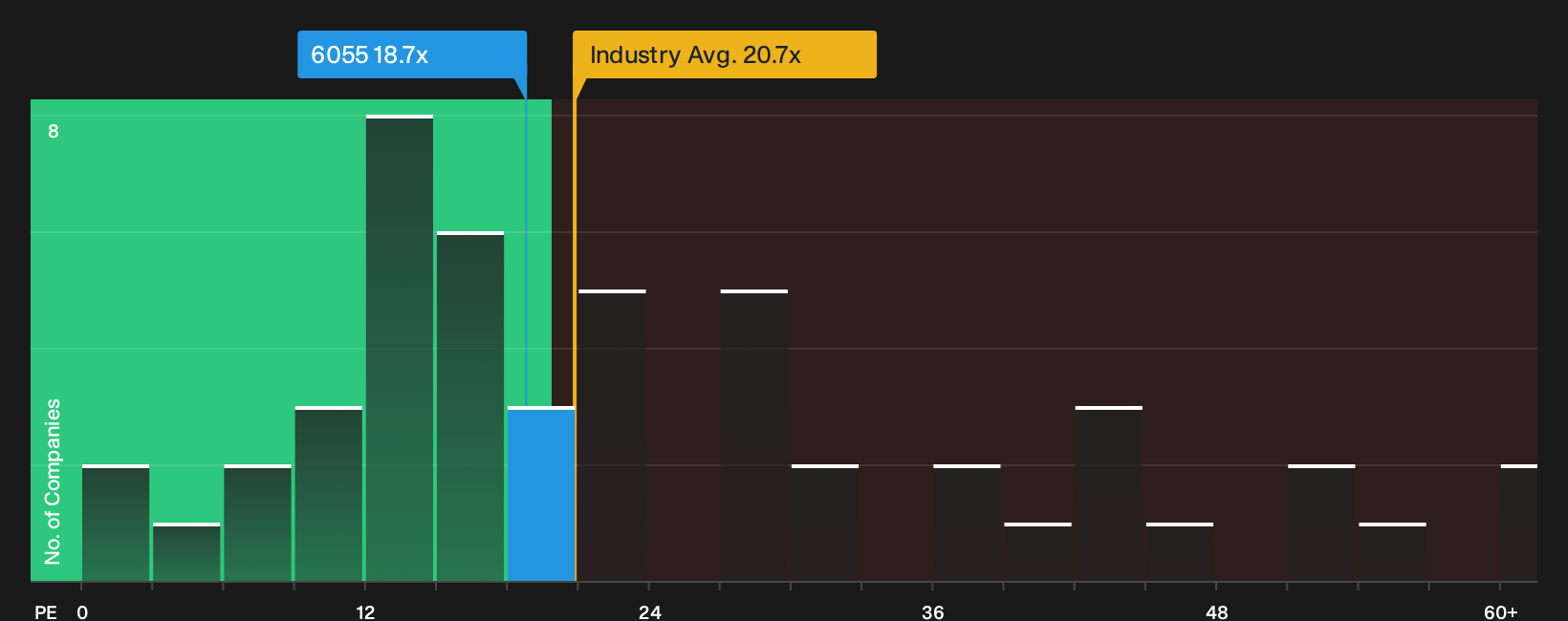Click the Industry Avg. 20.7x label
This screenshot has height=621, width=1568.
[724, 54]
